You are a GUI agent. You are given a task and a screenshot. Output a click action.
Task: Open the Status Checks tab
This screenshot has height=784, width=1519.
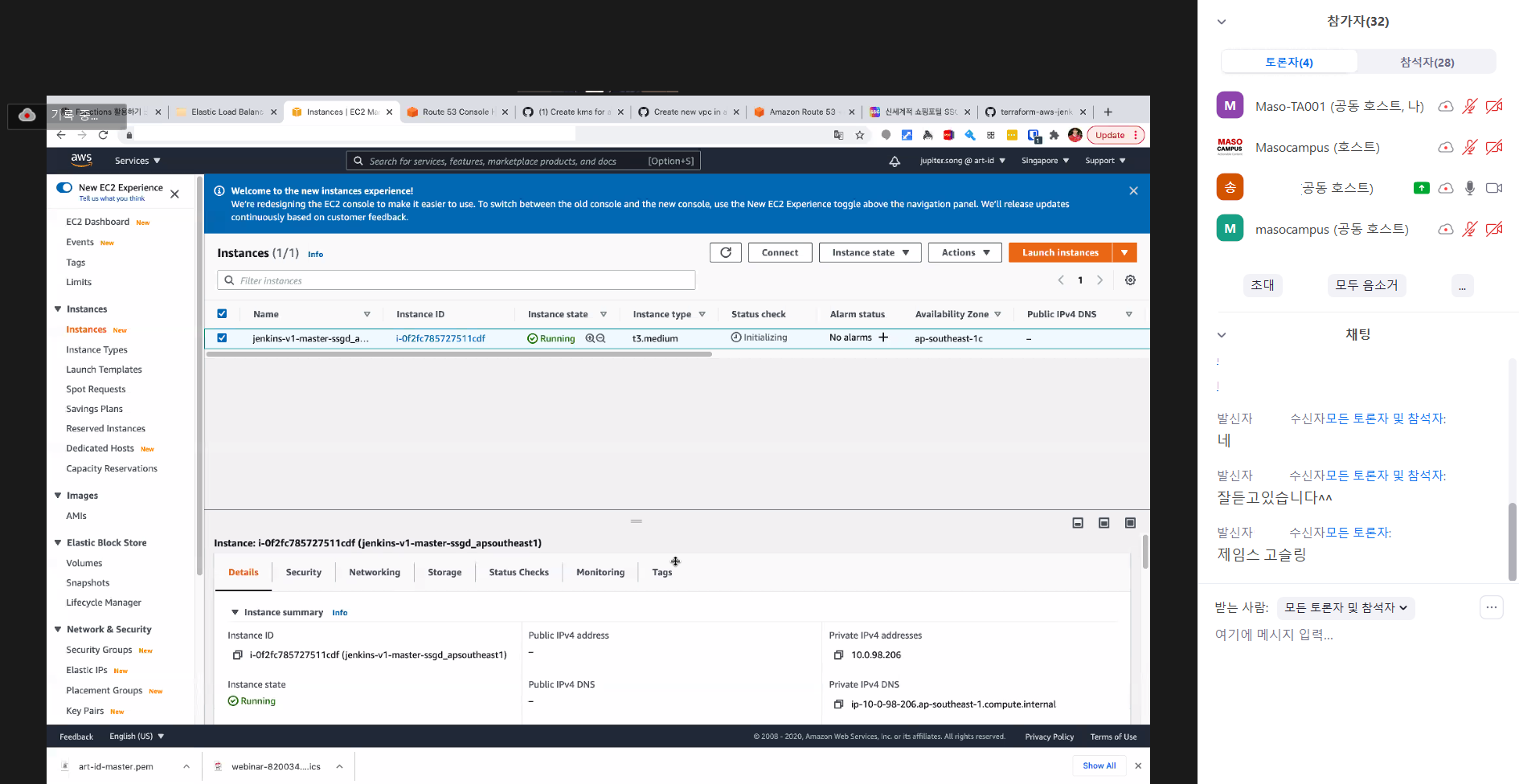click(518, 573)
